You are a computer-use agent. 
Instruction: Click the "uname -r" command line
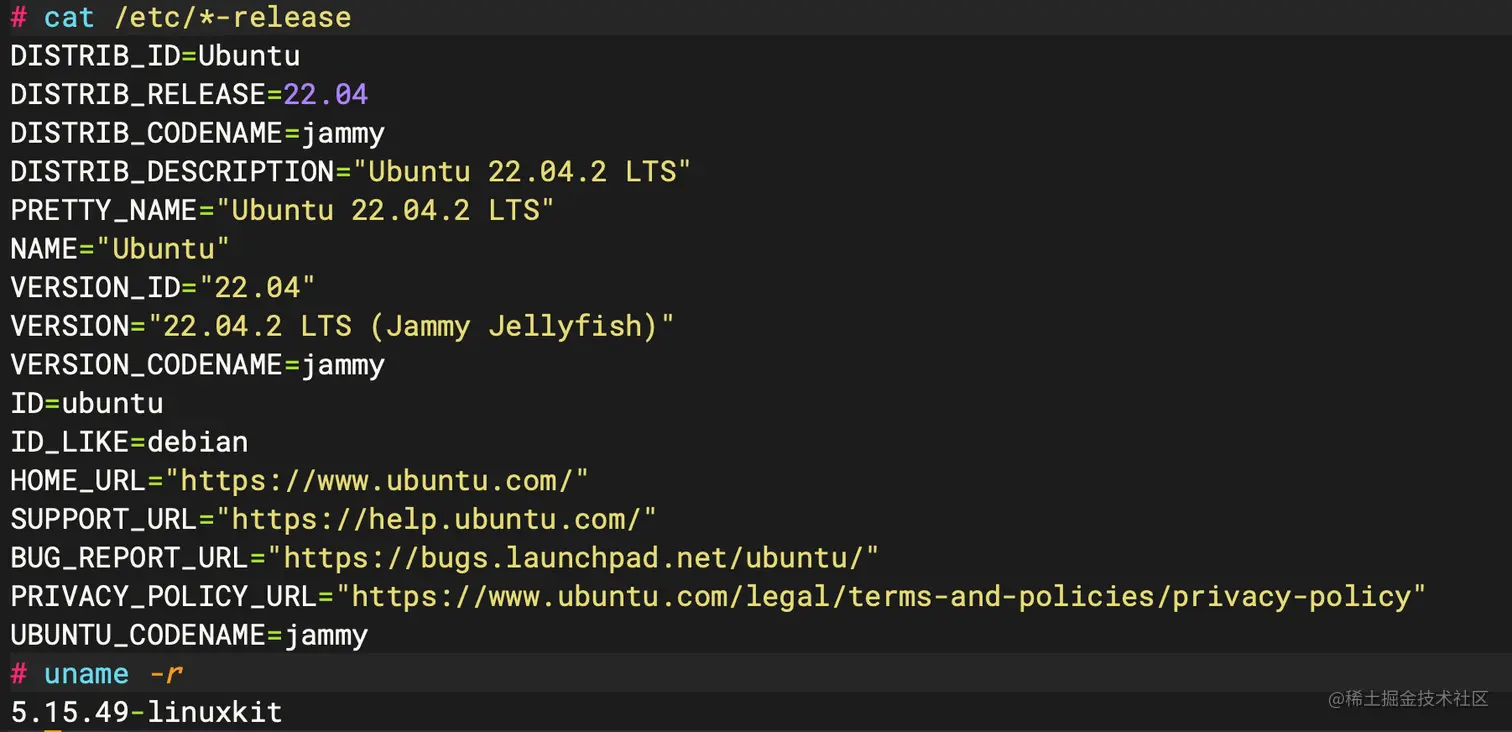click(113, 674)
